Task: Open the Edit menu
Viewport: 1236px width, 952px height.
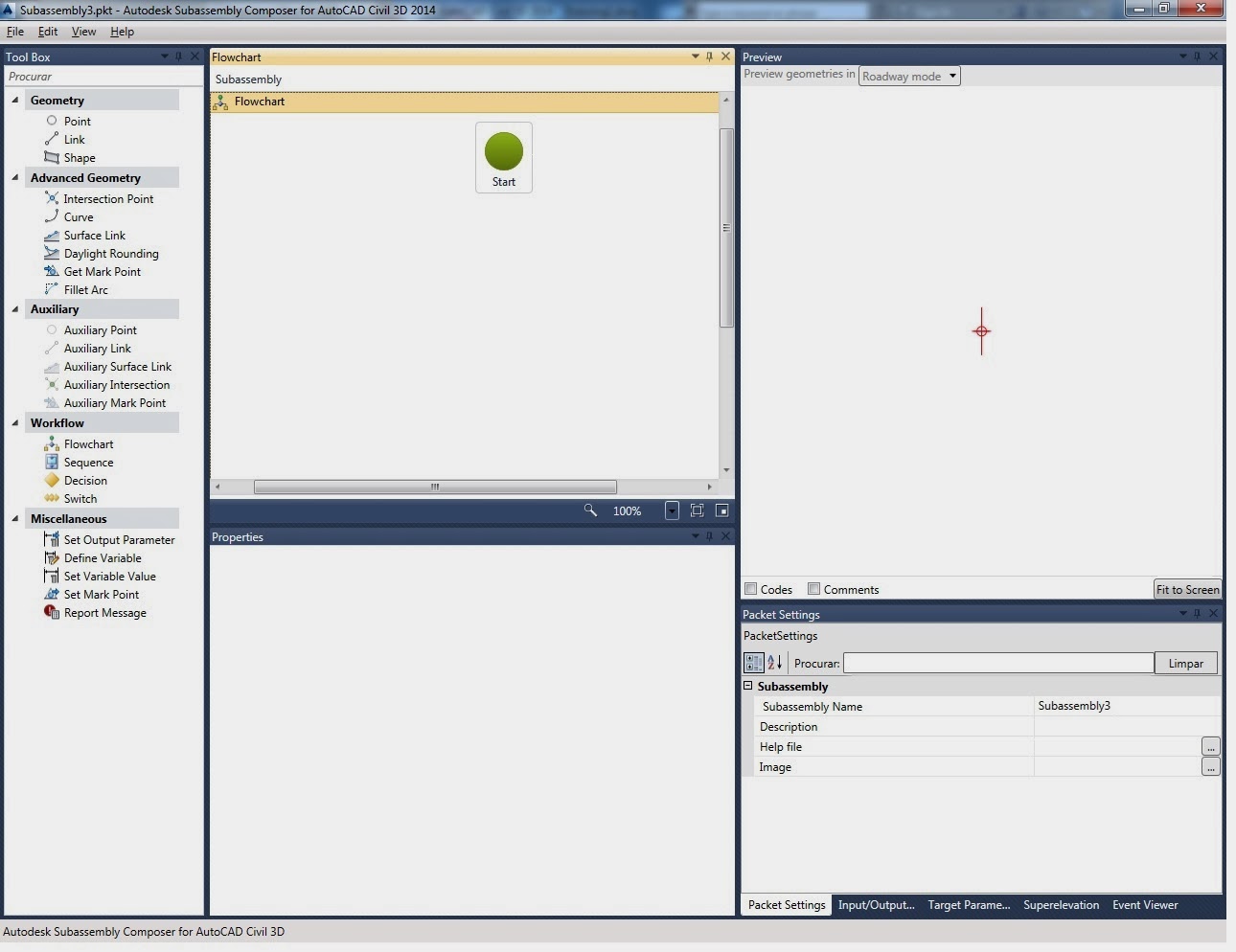Action: tap(48, 32)
